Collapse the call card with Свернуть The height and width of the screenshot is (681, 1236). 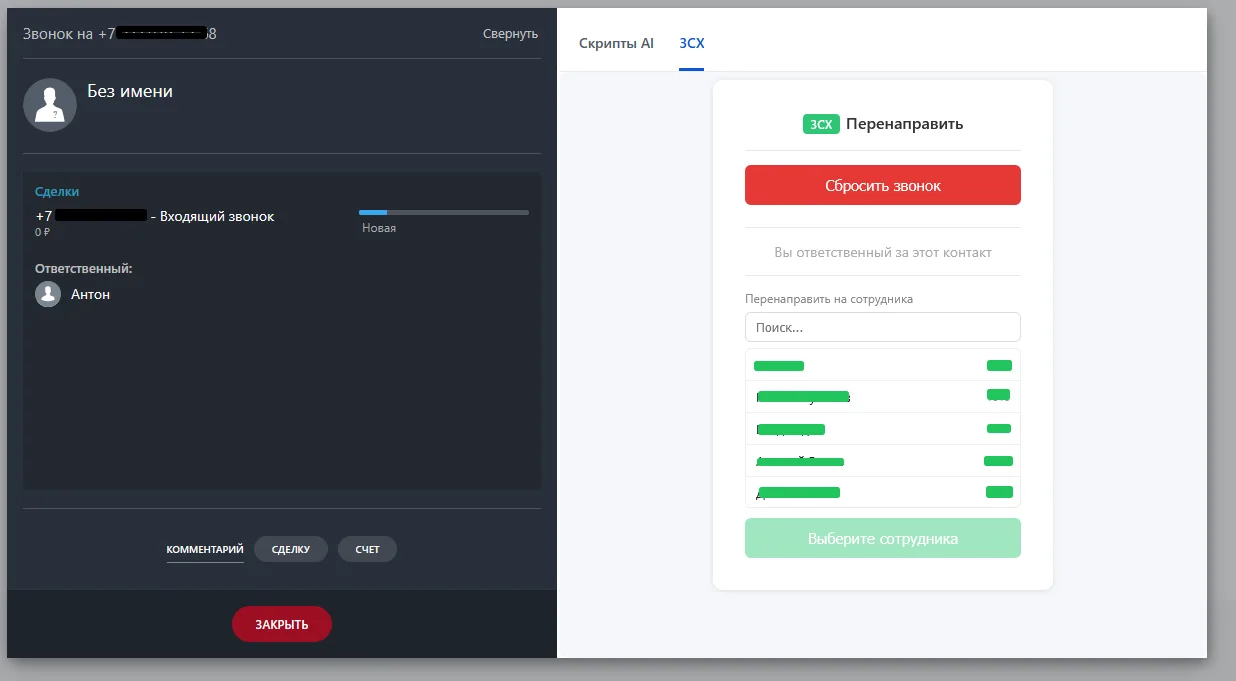click(510, 34)
